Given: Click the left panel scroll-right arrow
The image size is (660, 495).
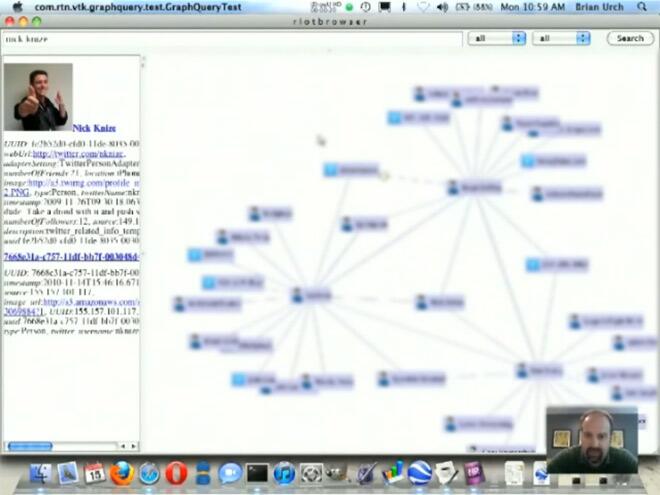Looking at the screenshot, I should click(x=134, y=446).
